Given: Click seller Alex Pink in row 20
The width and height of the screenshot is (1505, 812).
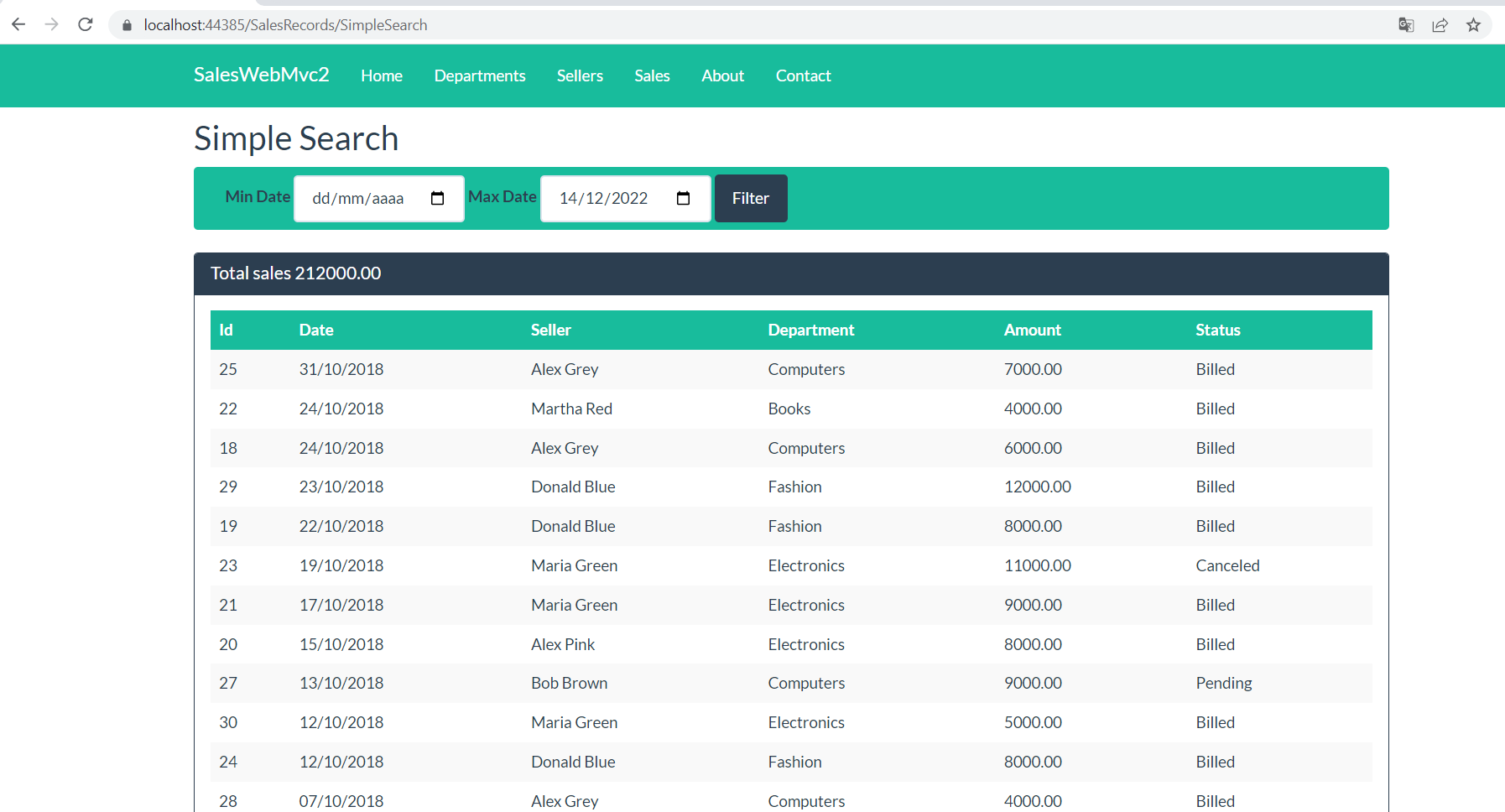Looking at the screenshot, I should 563,644.
